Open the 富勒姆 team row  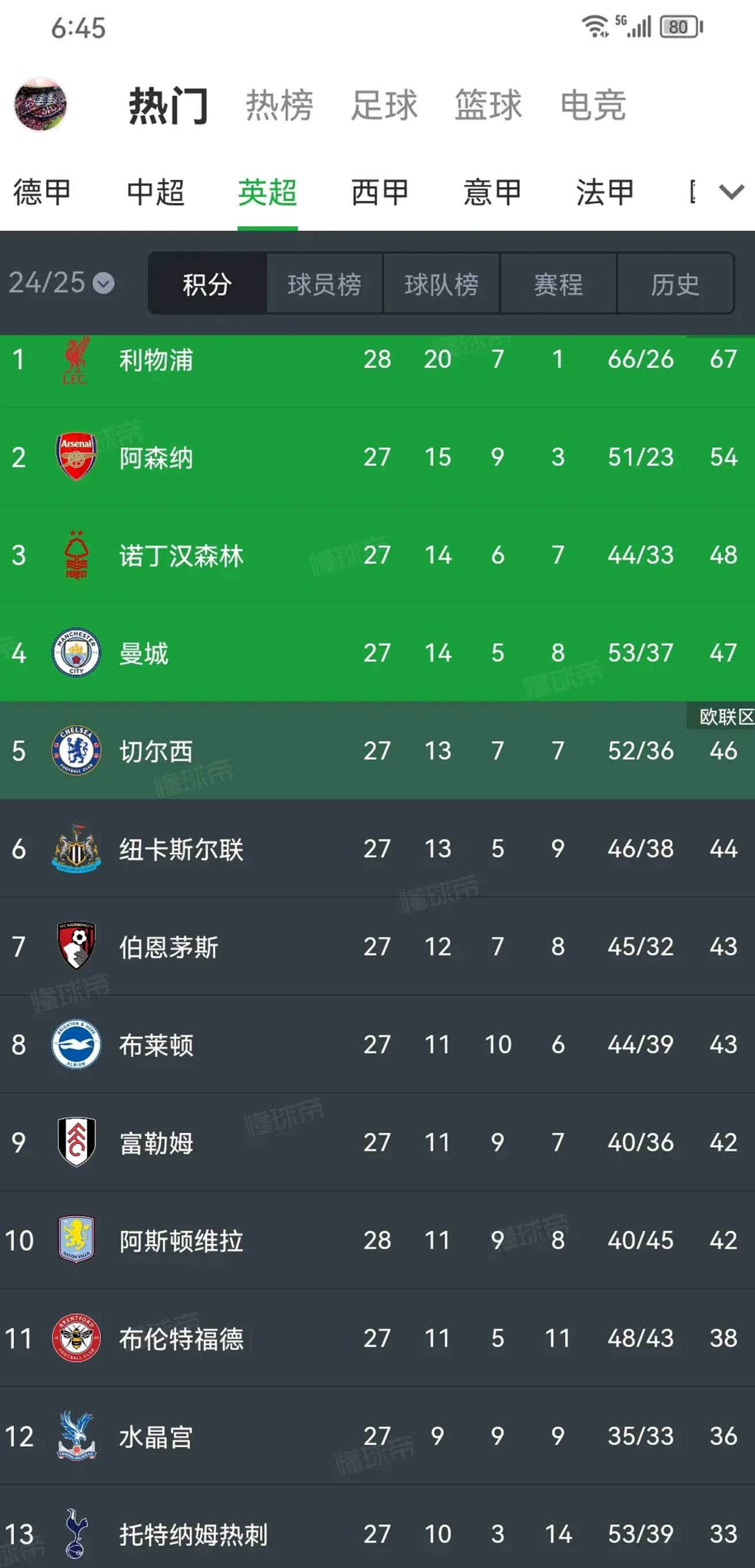(377, 1143)
